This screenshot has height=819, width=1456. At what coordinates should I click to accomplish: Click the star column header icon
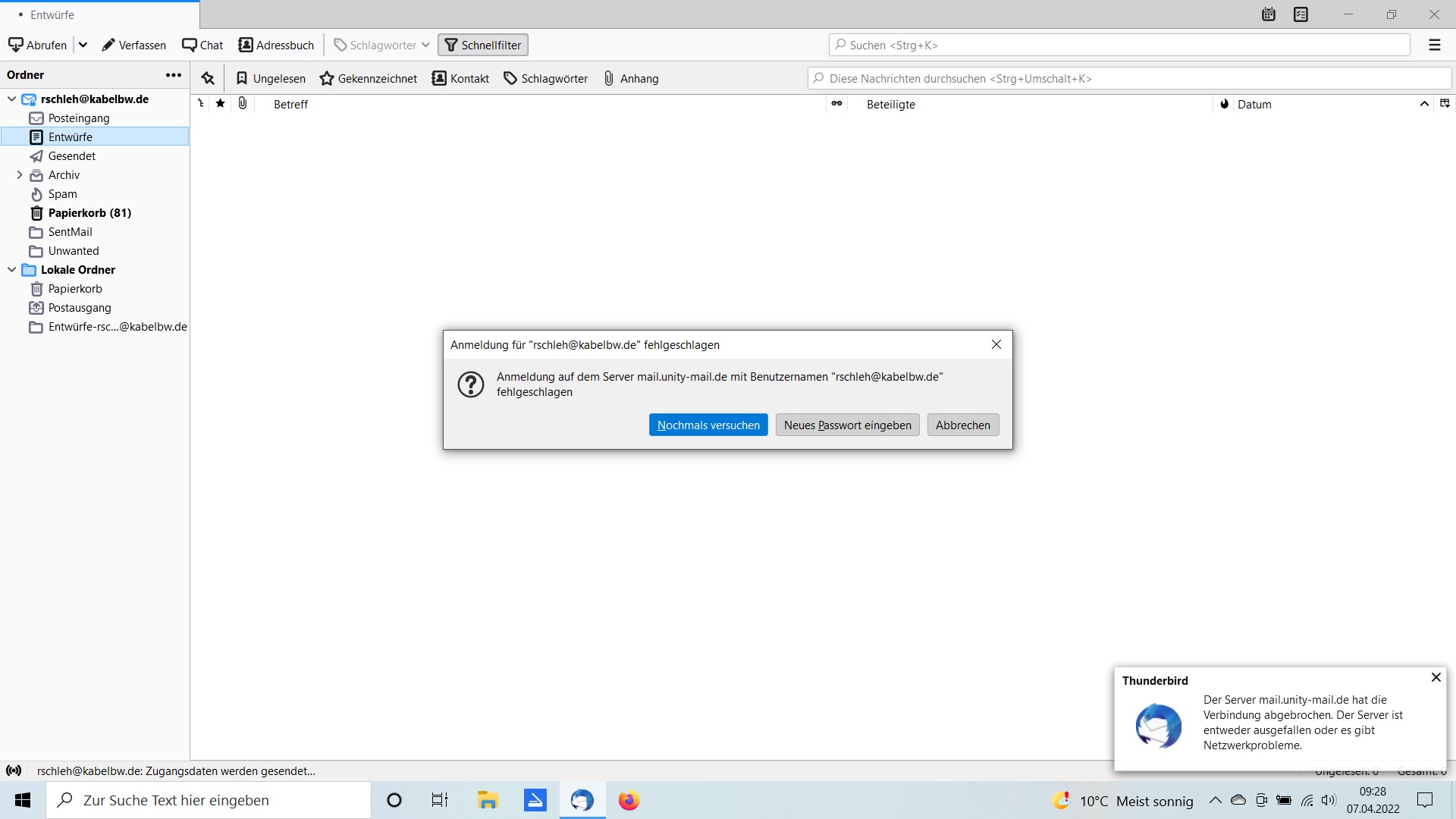pyautogui.click(x=221, y=104)
